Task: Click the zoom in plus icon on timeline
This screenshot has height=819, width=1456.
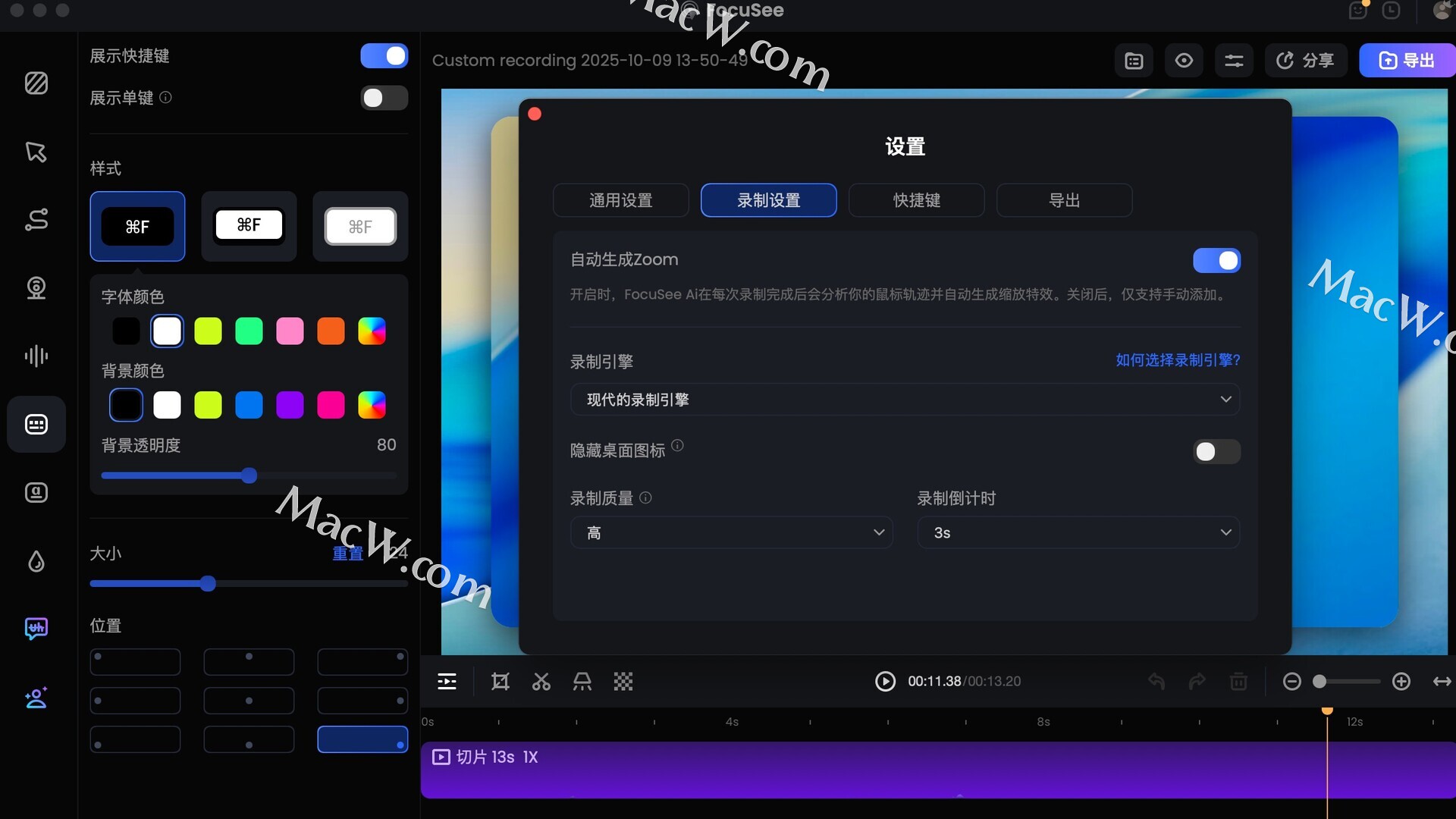Action: point(1401,682)
